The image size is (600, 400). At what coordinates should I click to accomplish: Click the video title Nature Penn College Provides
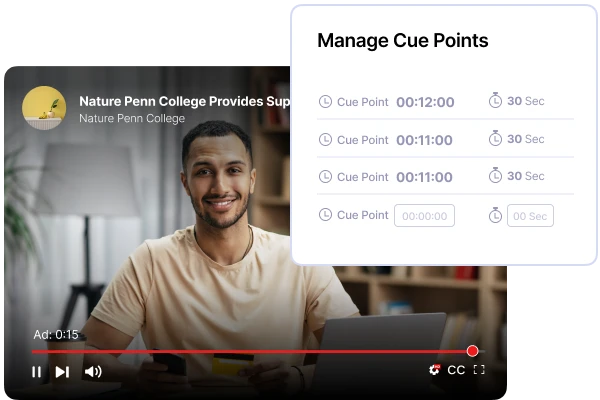[x=184, y=101]
